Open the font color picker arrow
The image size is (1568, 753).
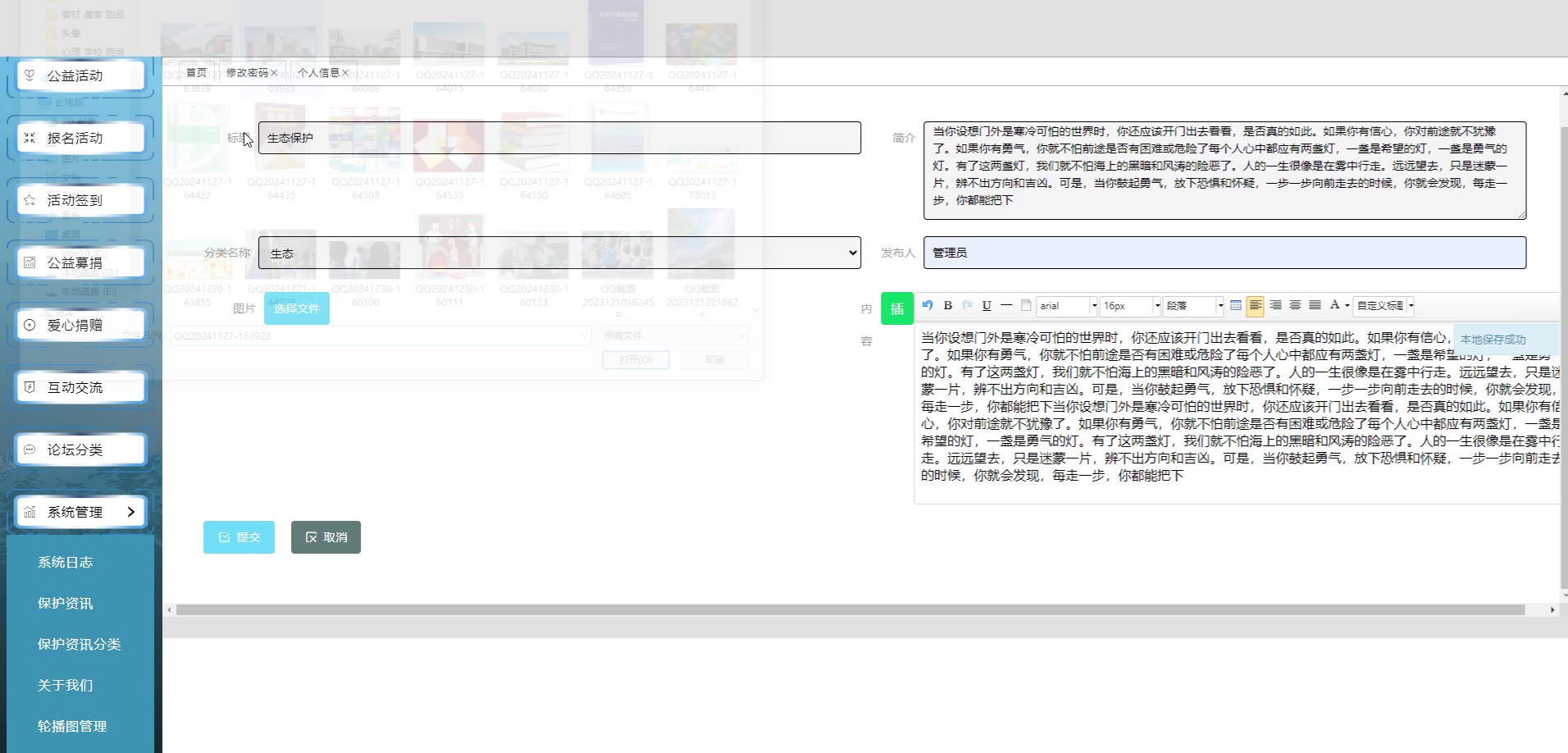click(x=1347, y=306)
